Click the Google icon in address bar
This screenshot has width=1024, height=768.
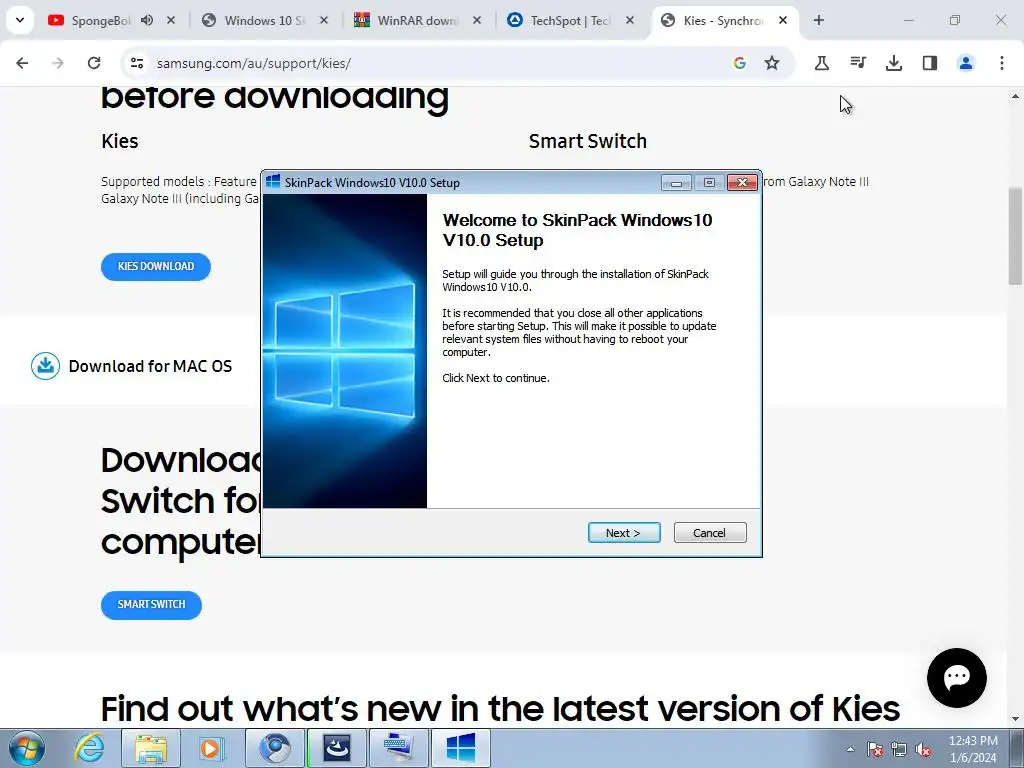click(739, 63)
